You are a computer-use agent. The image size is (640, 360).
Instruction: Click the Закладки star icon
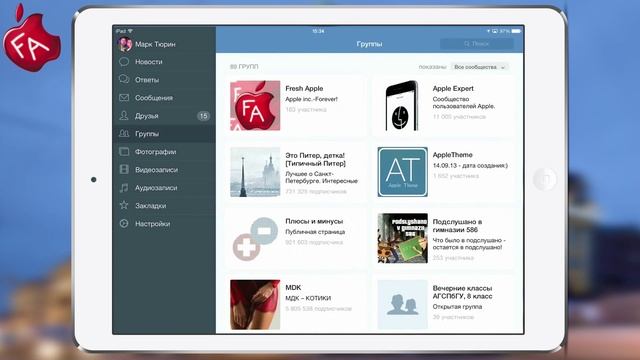pos(124,205)
